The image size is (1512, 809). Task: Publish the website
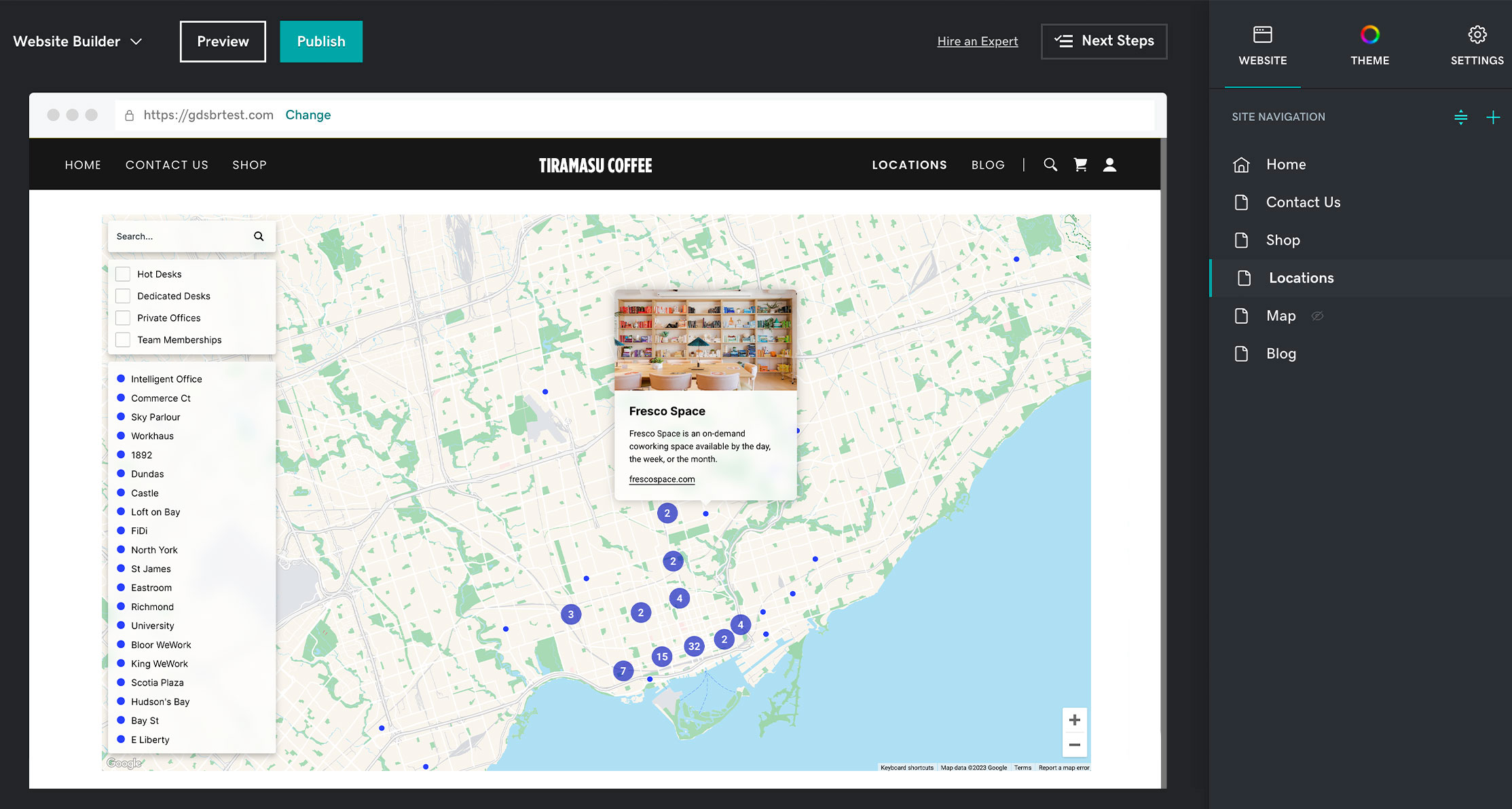[320, 41]
